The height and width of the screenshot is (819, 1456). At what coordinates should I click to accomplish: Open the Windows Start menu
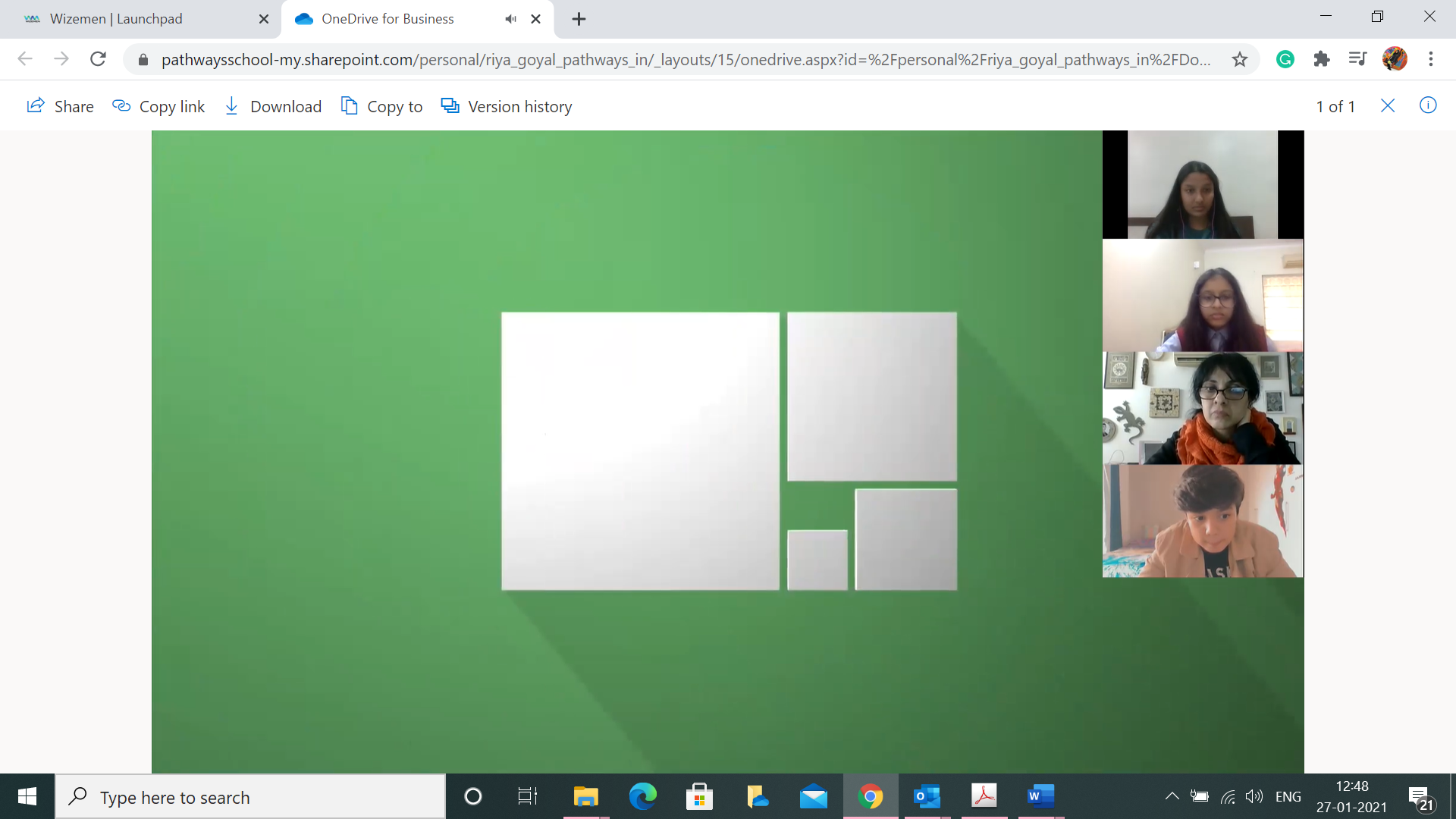click(27, 796)
